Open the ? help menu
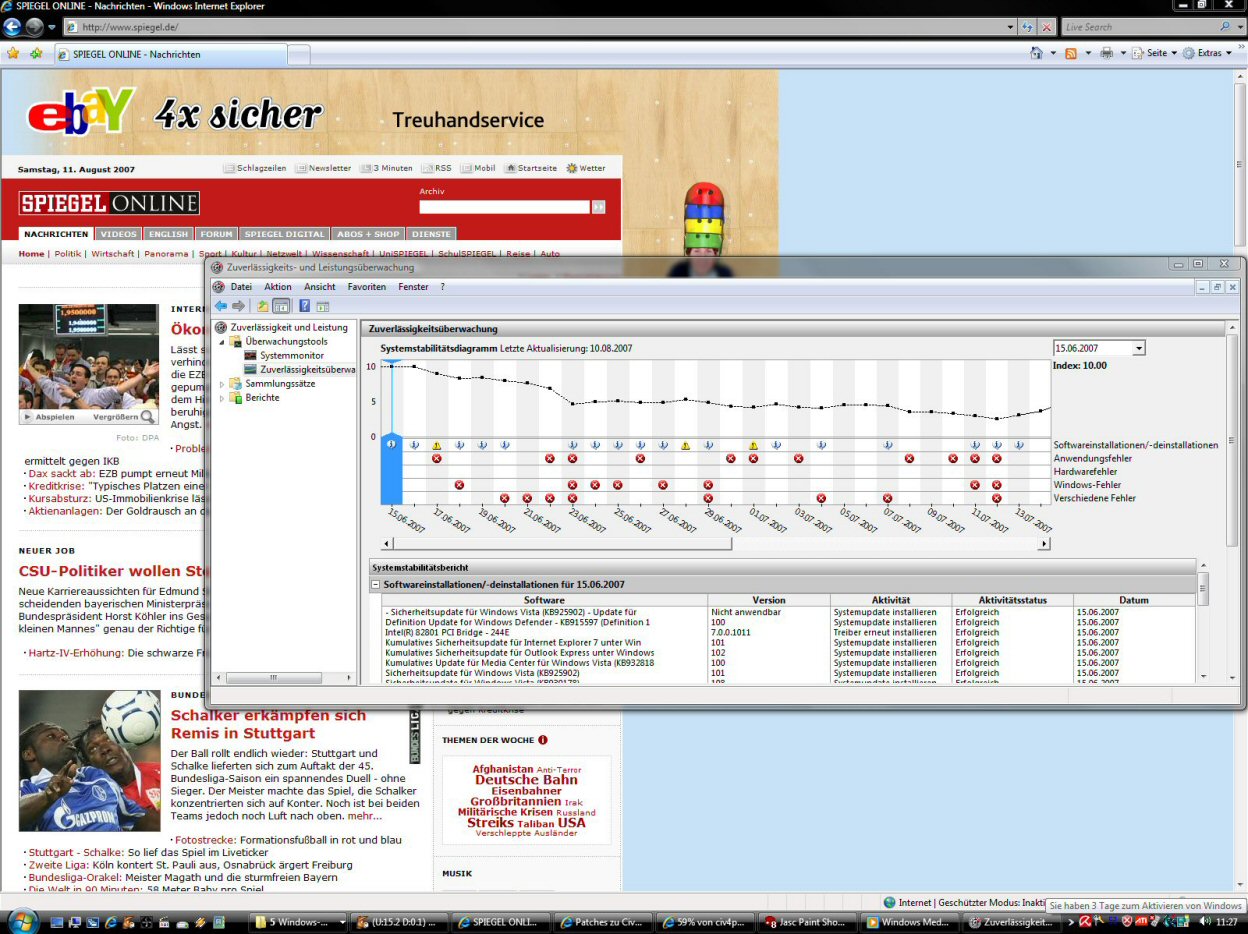This screenshot has height=934, width=1248. (443, 287)
